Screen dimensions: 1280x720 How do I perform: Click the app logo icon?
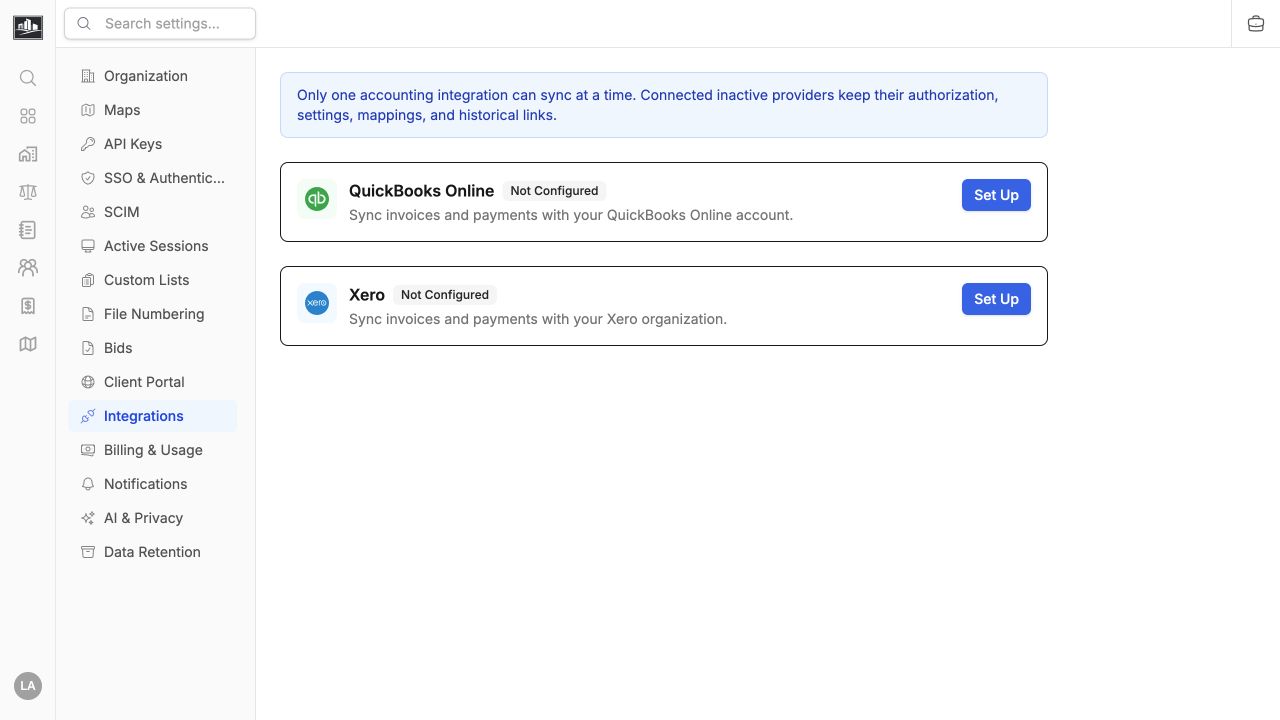click(28, 27)
